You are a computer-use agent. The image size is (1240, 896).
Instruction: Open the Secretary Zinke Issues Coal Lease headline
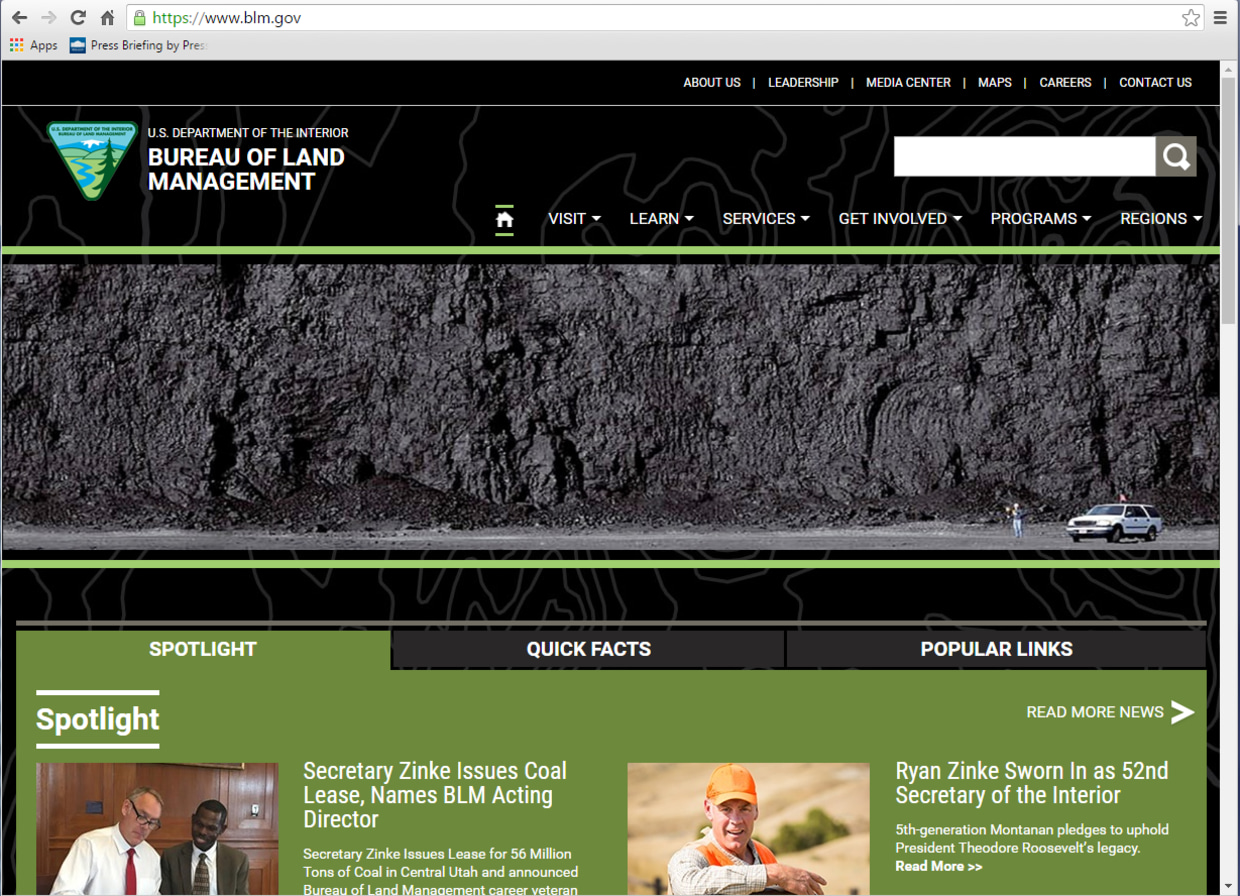click(x=435, y=795)
